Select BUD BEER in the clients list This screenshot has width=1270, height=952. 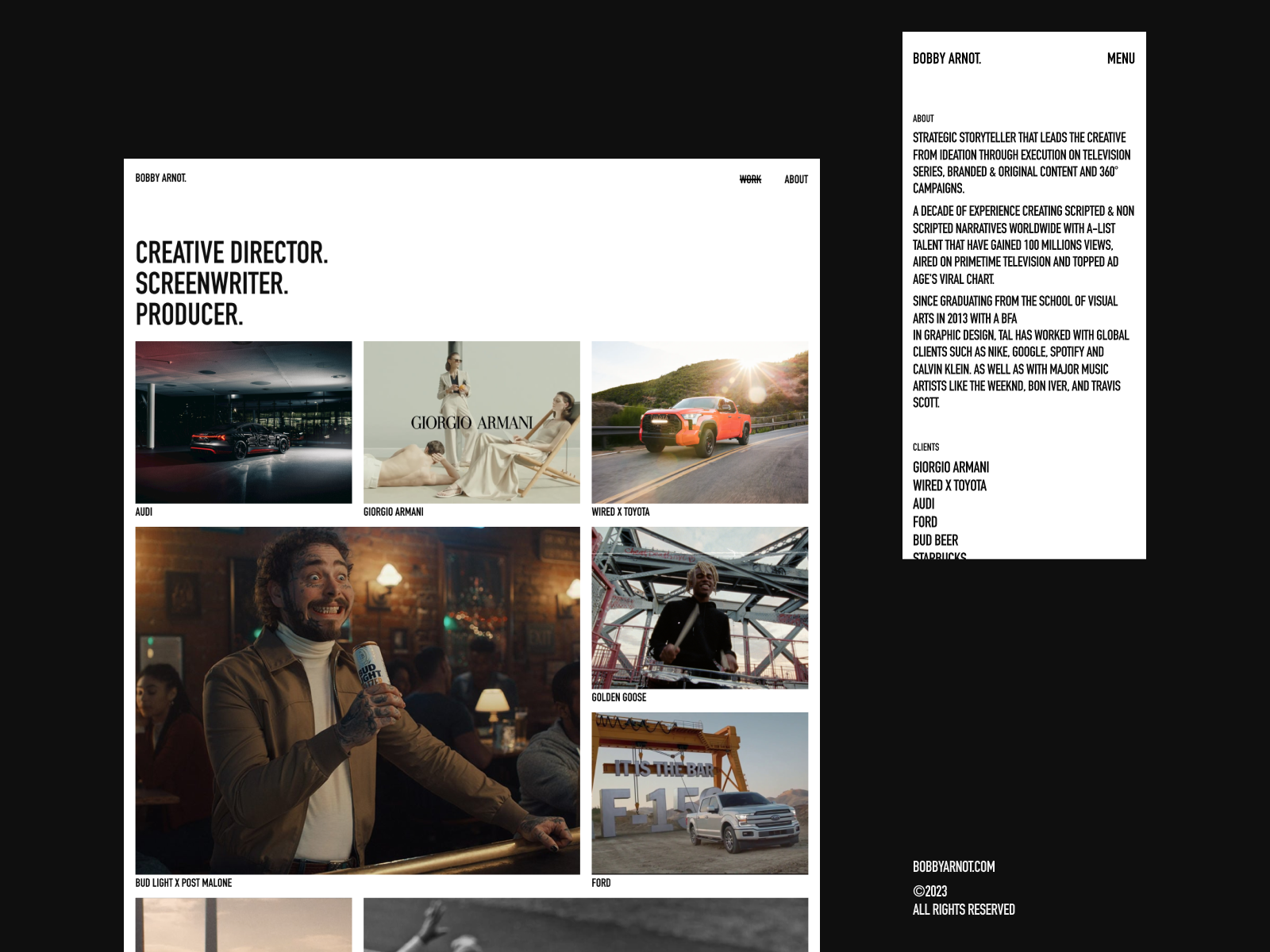click(x=935, y=540)
